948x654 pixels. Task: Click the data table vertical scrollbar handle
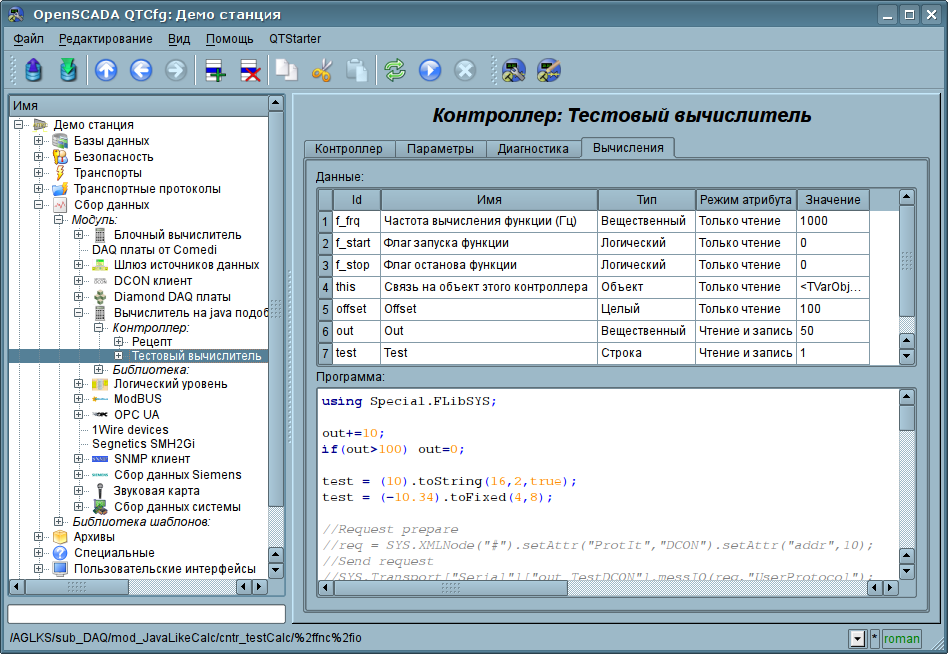tap(906, 261)
